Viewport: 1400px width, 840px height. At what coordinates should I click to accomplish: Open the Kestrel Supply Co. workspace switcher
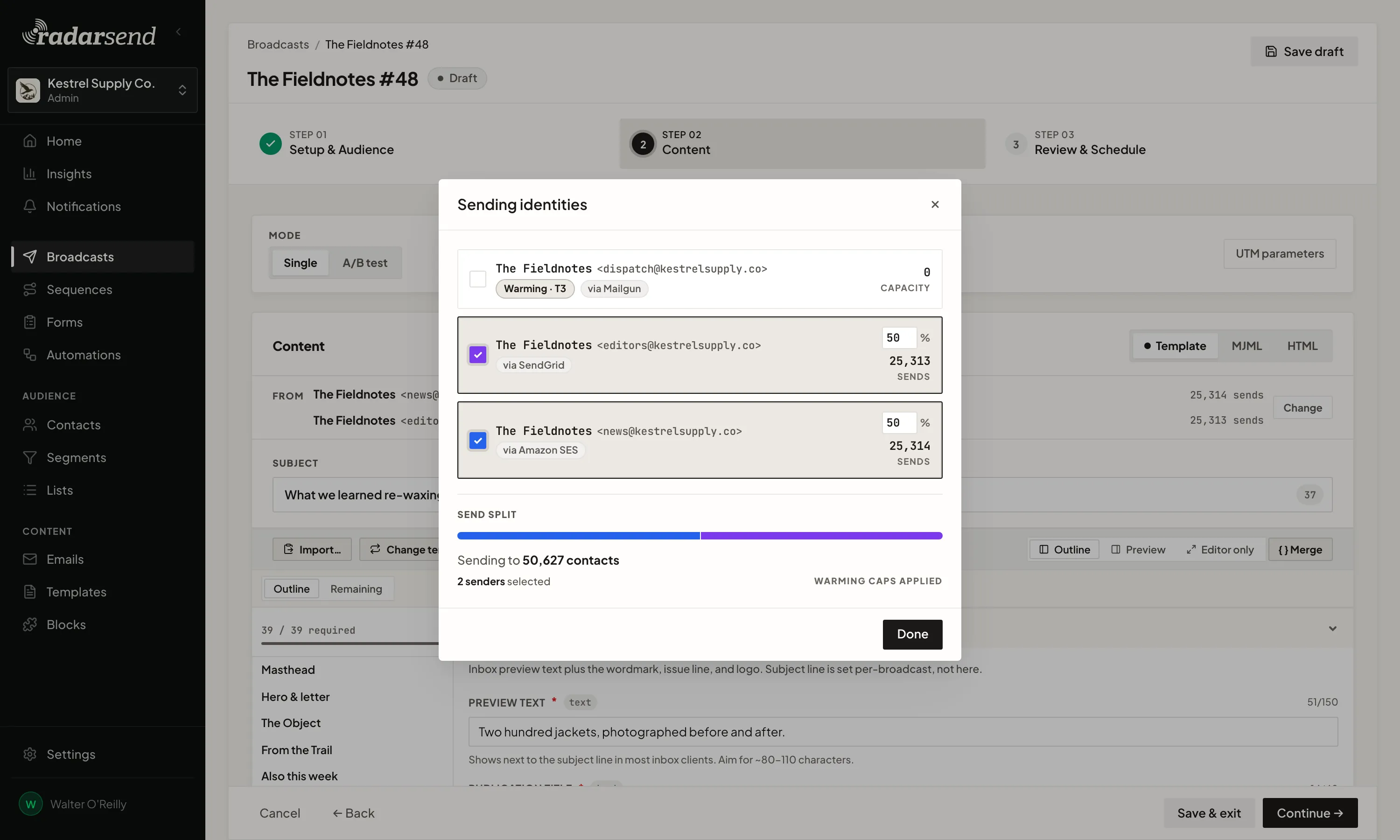tap(102, 90)
